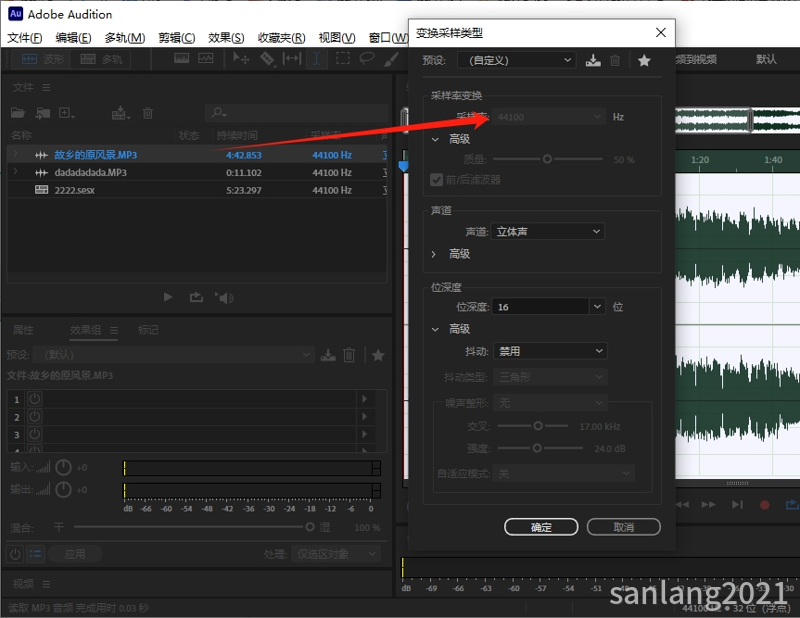
Task: Click the 确定 button
Action: [x=541, y=527]
